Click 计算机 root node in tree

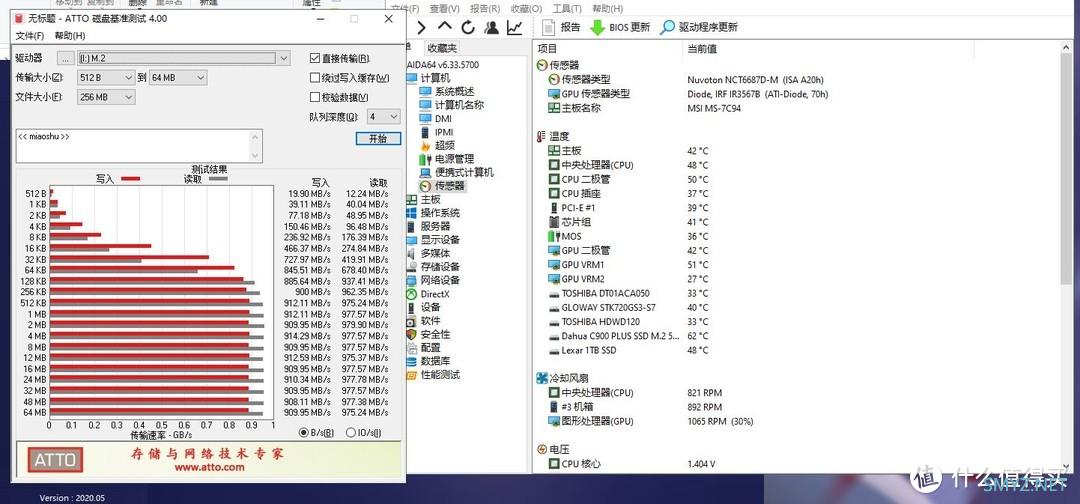pyautogui.click(x=428, y=78)
